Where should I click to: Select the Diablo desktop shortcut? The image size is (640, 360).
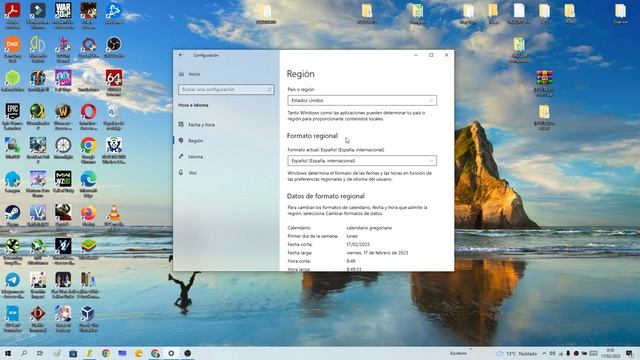[38, 319]
